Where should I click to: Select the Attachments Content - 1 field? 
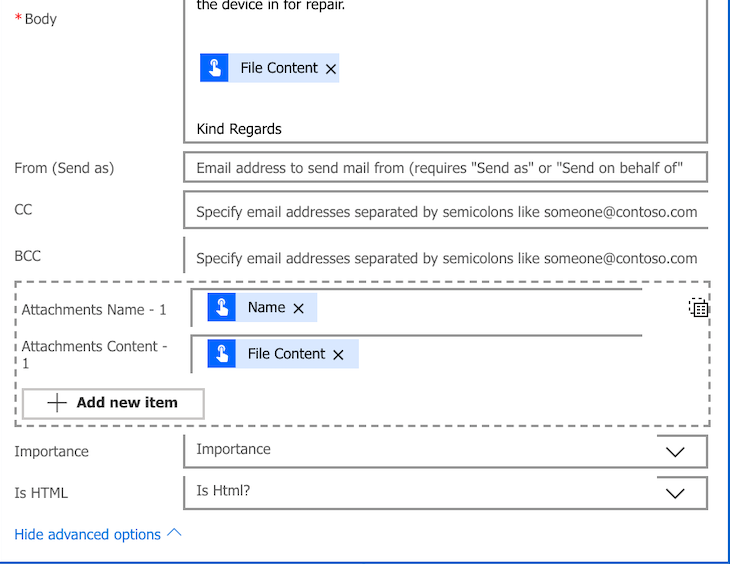[416, 354]
